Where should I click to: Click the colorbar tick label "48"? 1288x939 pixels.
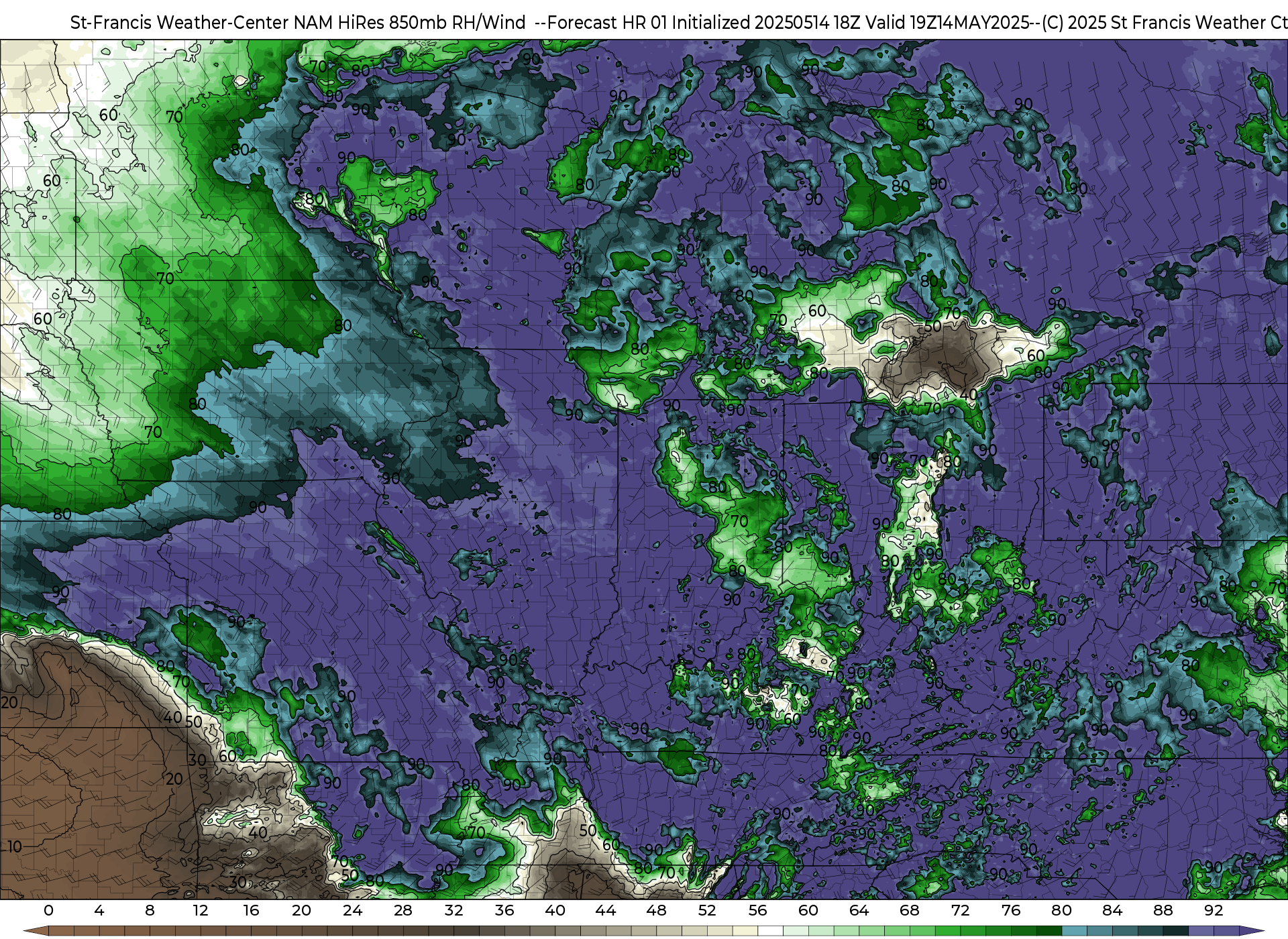tap(656, 910)
